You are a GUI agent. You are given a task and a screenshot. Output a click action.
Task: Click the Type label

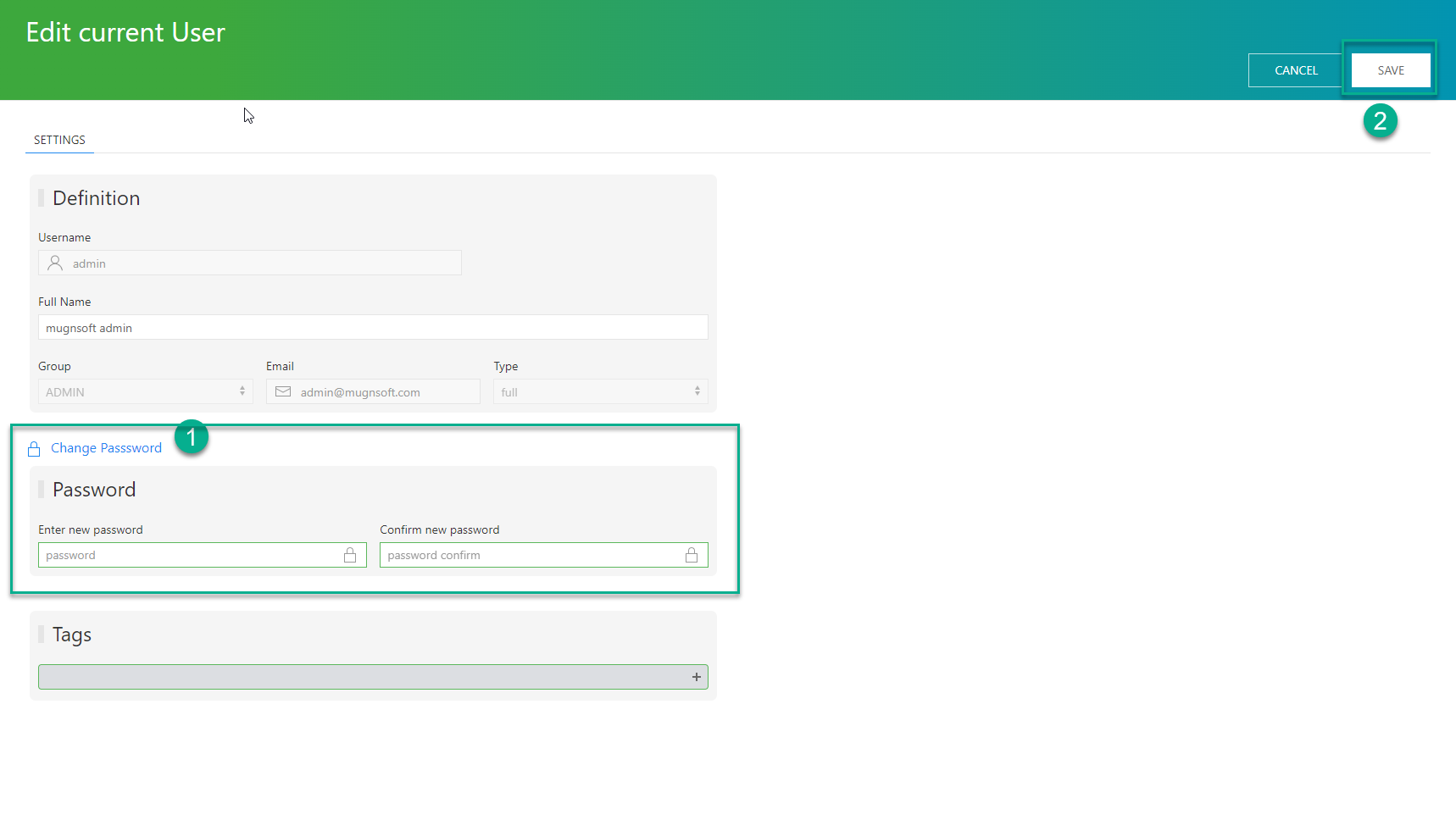[506, 366]
